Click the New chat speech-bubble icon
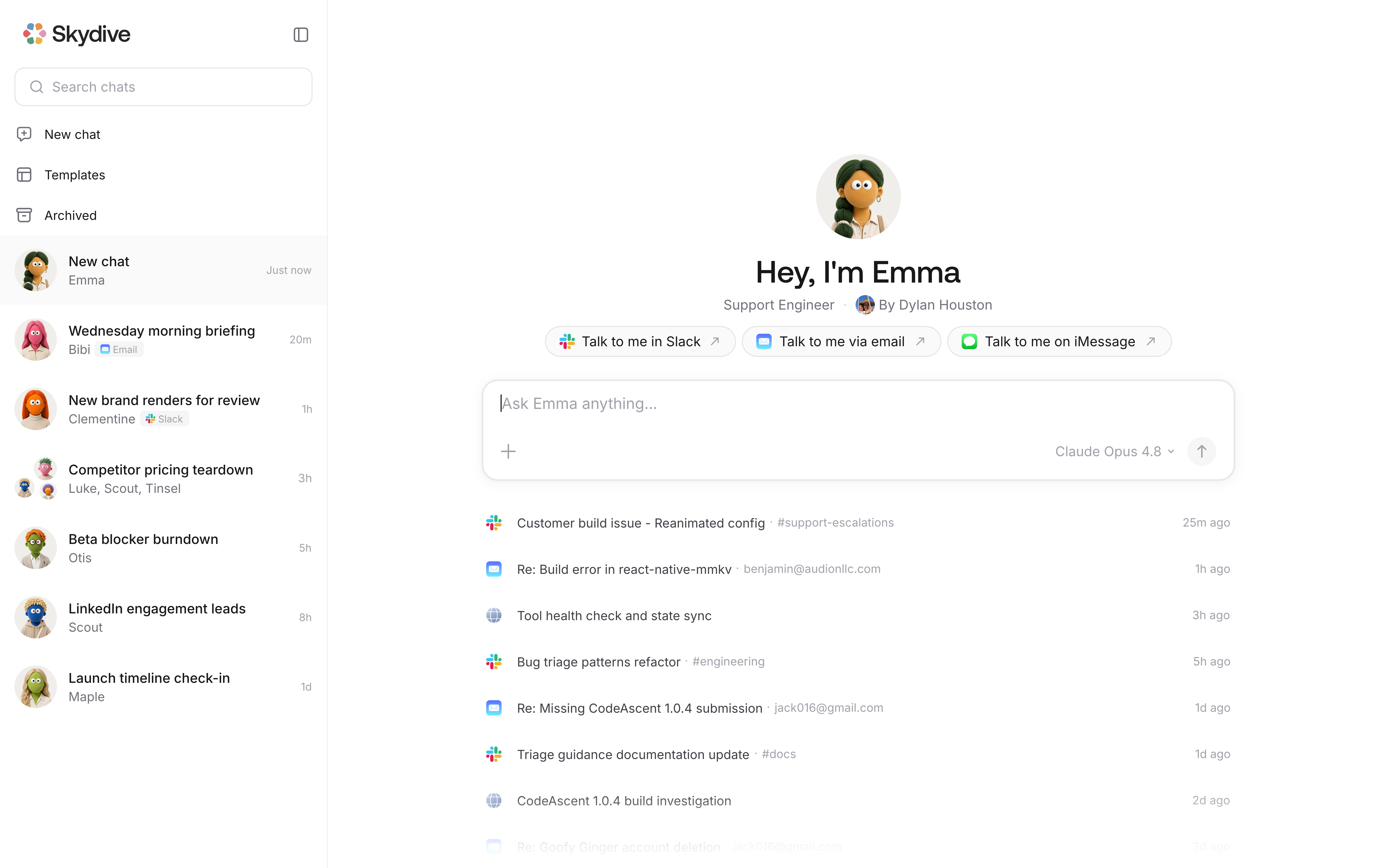 click(24, 134)
